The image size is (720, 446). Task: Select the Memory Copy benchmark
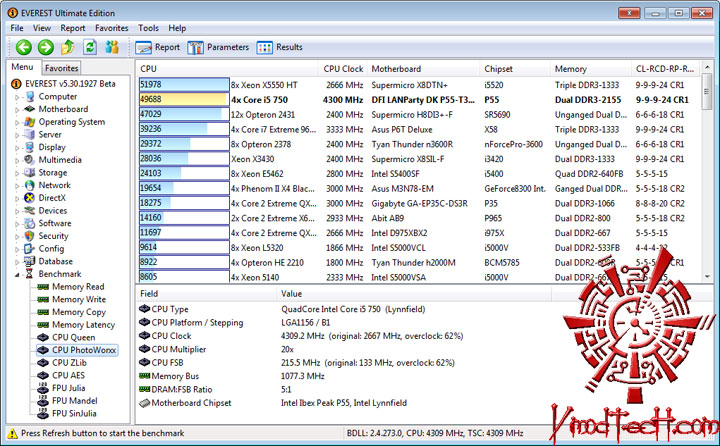click(79, 312)
